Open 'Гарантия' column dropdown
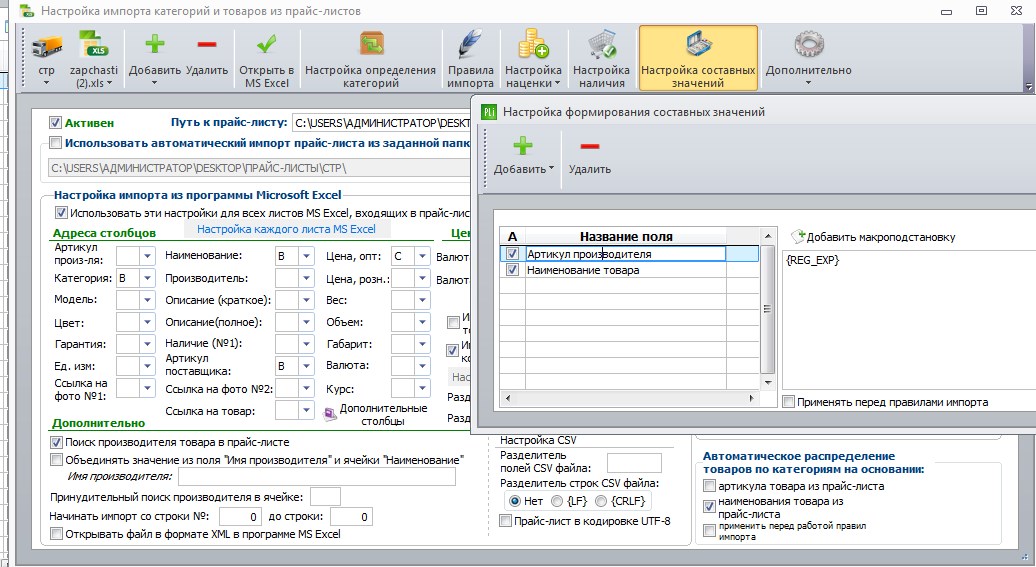 pos(147,344)
